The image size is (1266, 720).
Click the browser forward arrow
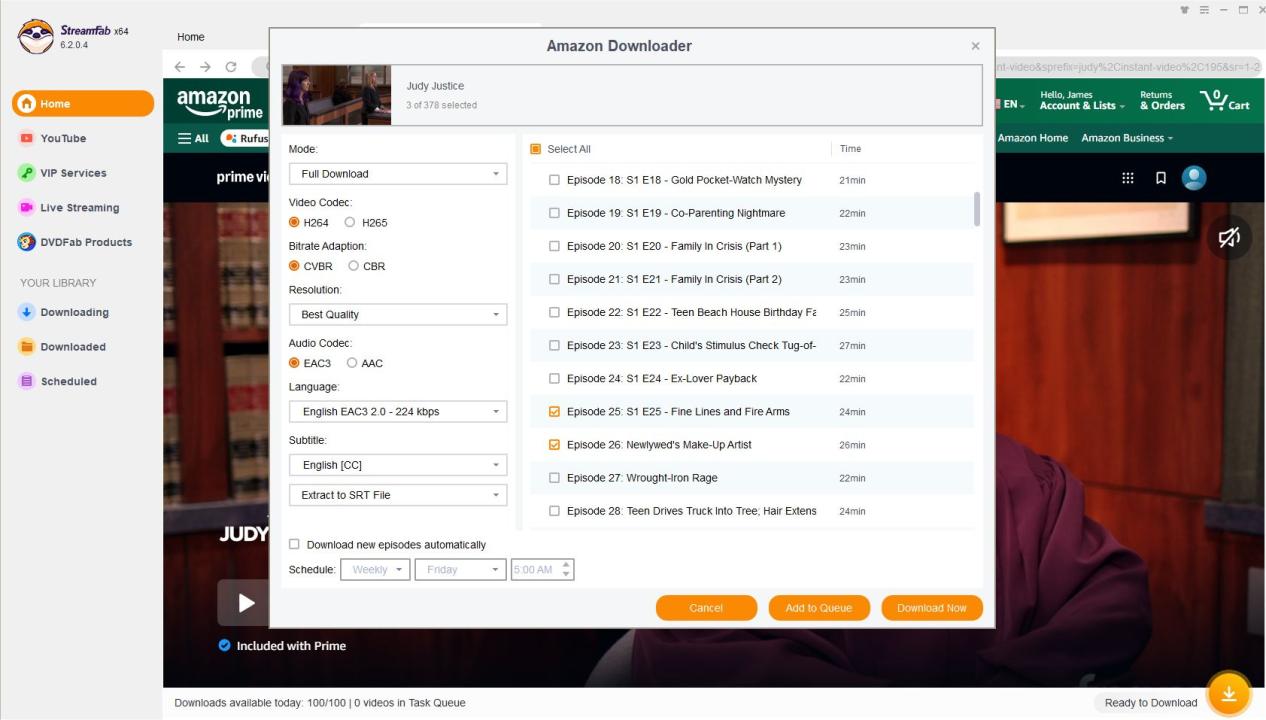(205, 67)
